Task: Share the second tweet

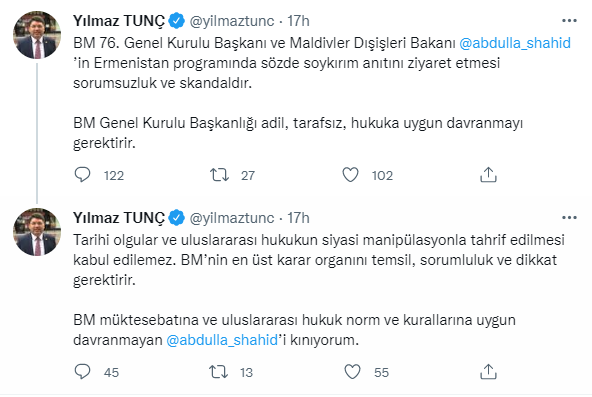Action: coord(488,372)
